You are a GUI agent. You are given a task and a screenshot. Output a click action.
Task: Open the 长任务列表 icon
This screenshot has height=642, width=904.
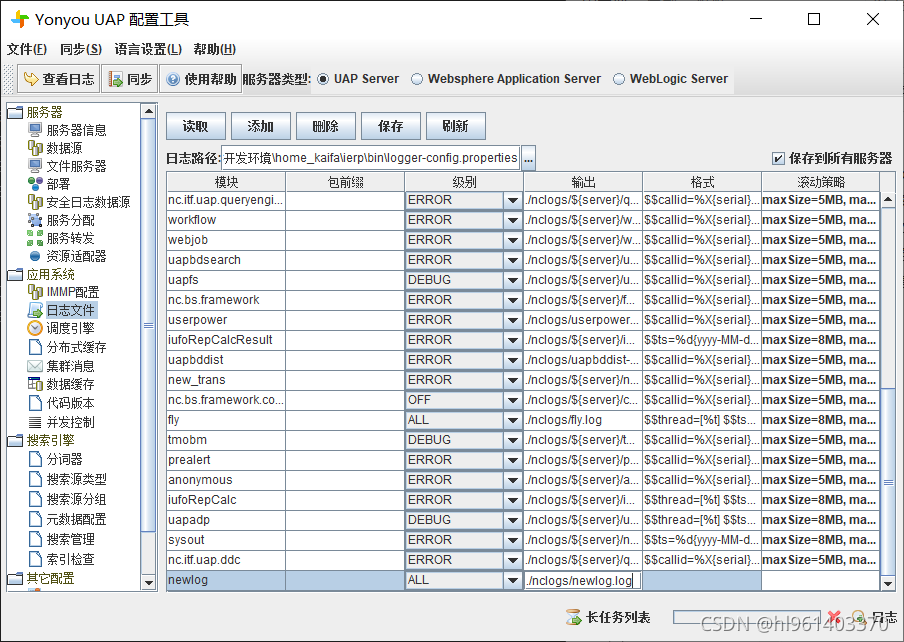(x=574, y=617)
